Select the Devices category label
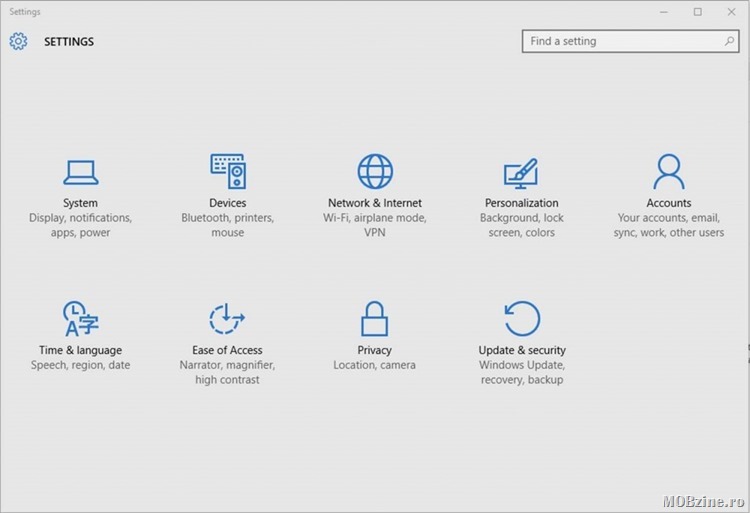 tap(228, 203)
